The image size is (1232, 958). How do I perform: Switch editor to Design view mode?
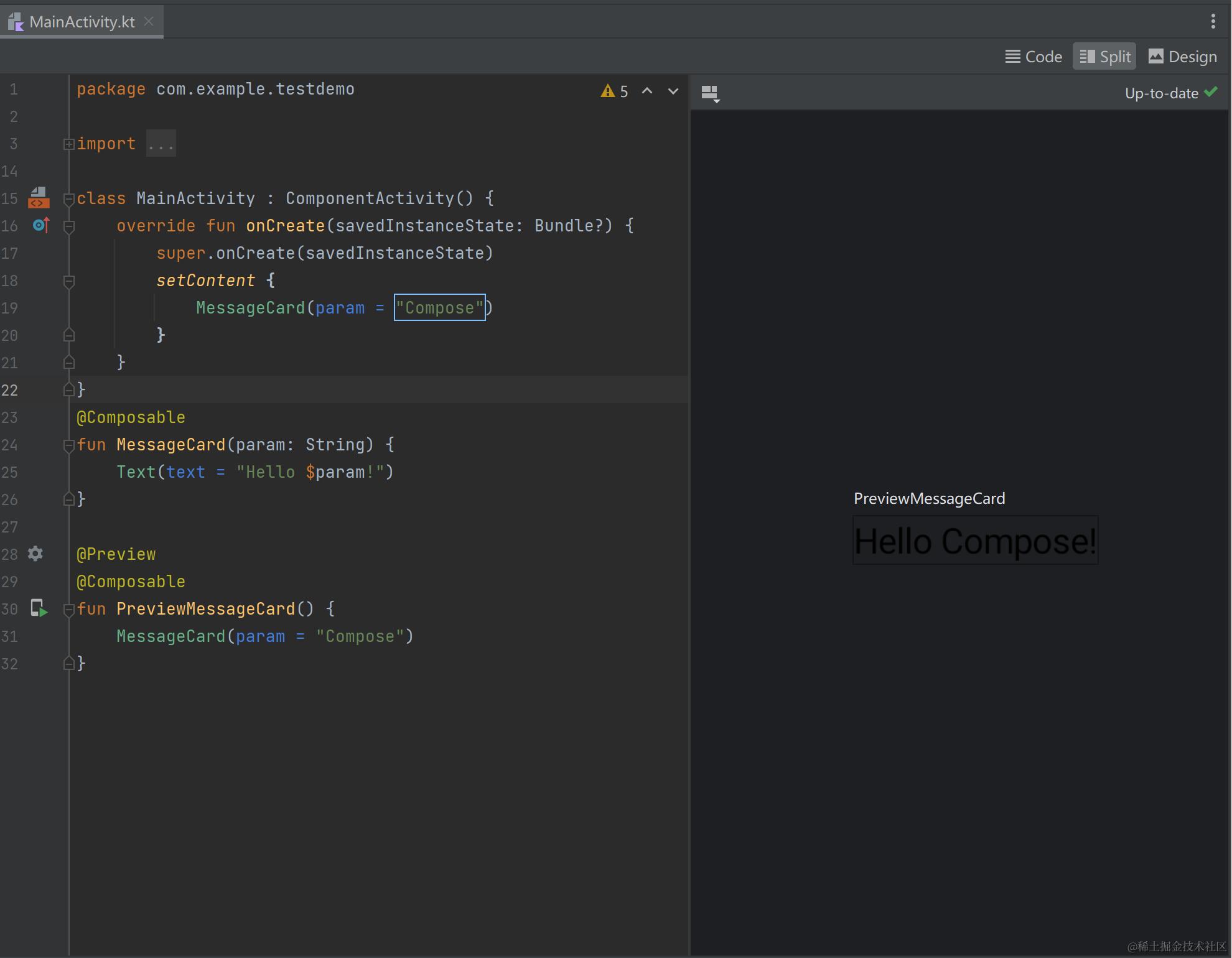[1182, 57]
